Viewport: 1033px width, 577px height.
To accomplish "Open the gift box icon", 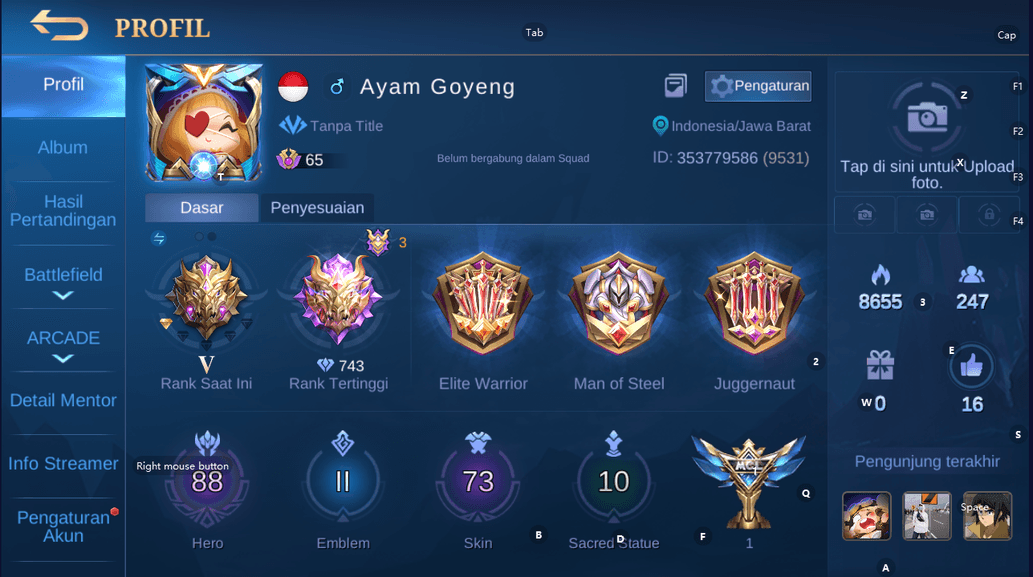I will click(x=880, y=365).
